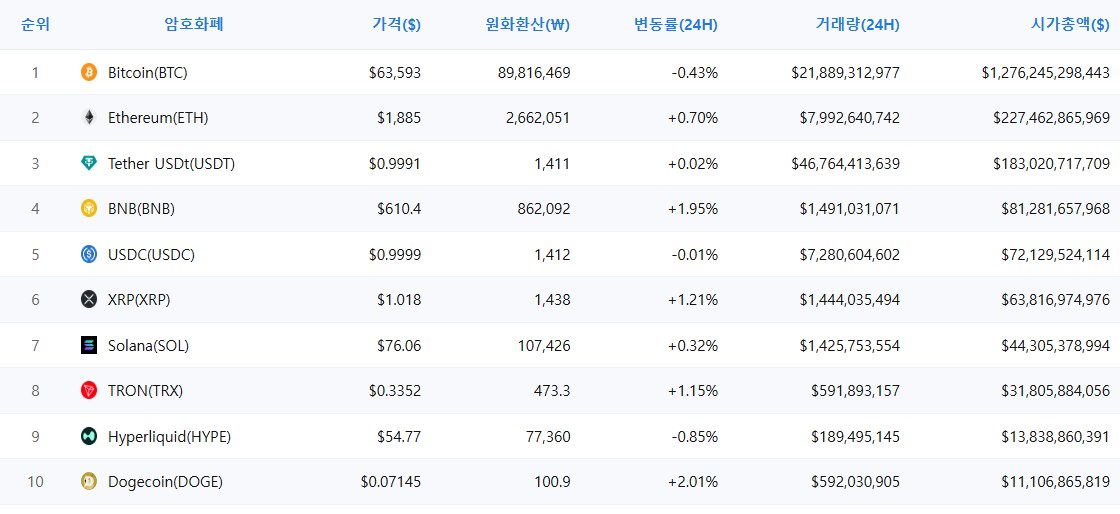Click rank number 10 for Dogecoin
The image size is (1120, 514).
tap(35, 482)
